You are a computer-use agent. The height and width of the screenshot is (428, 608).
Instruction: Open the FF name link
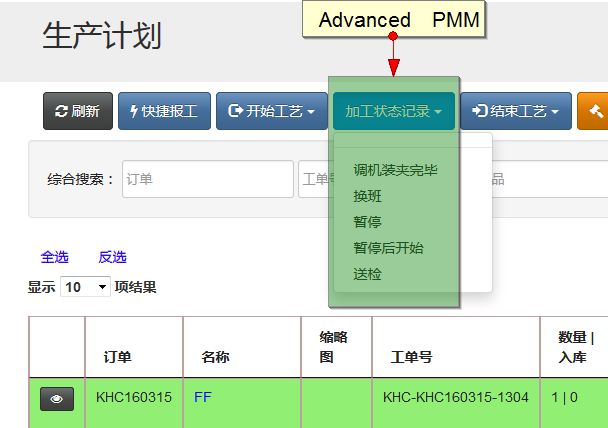pos(203,397)
